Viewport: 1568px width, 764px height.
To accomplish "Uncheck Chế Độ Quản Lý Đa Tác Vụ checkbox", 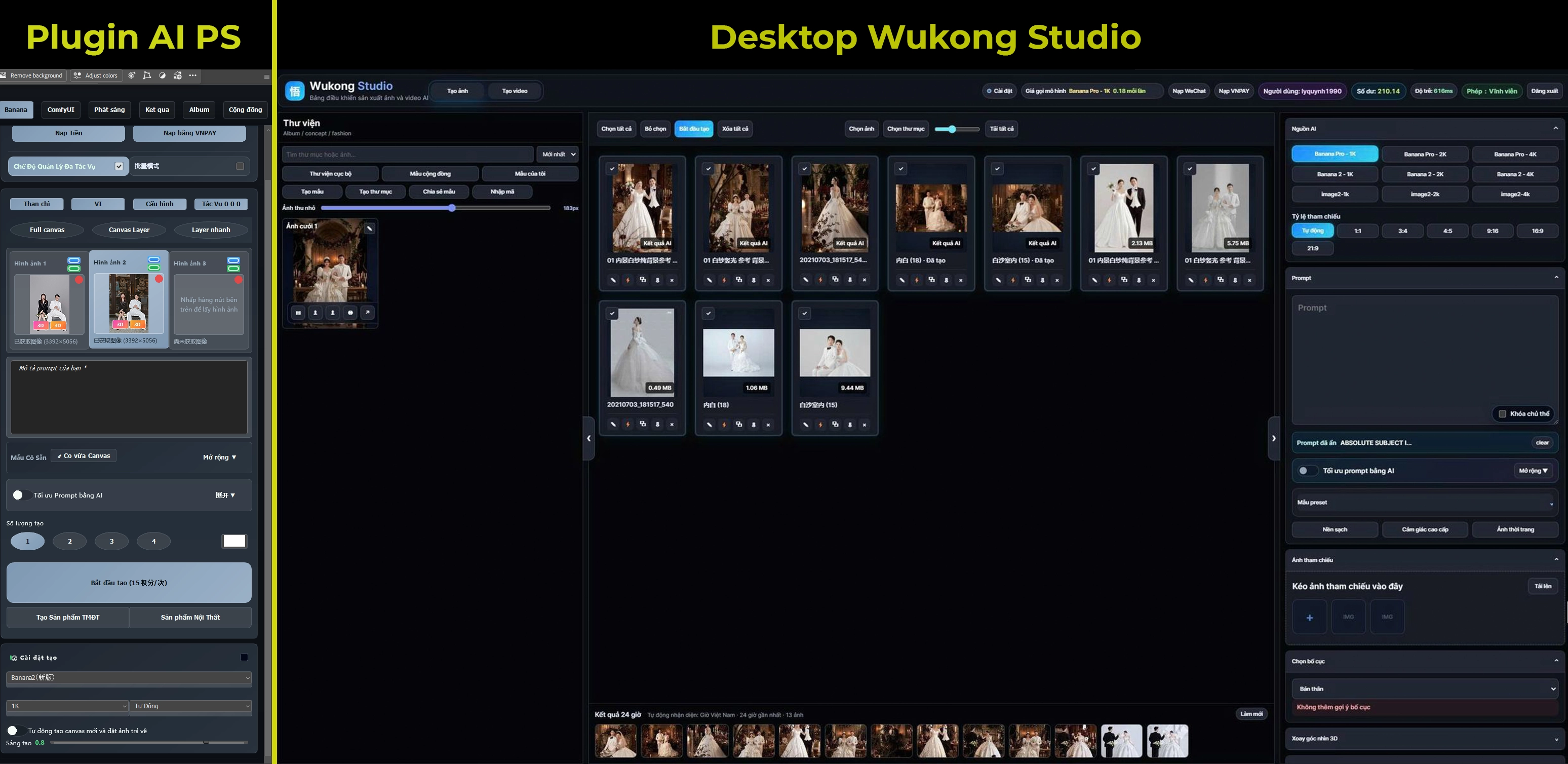I will click(119, 166).
